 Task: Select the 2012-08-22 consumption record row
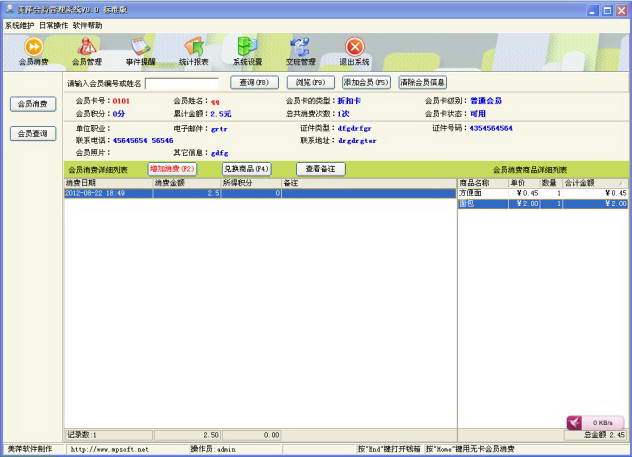[x=260, y=193]
